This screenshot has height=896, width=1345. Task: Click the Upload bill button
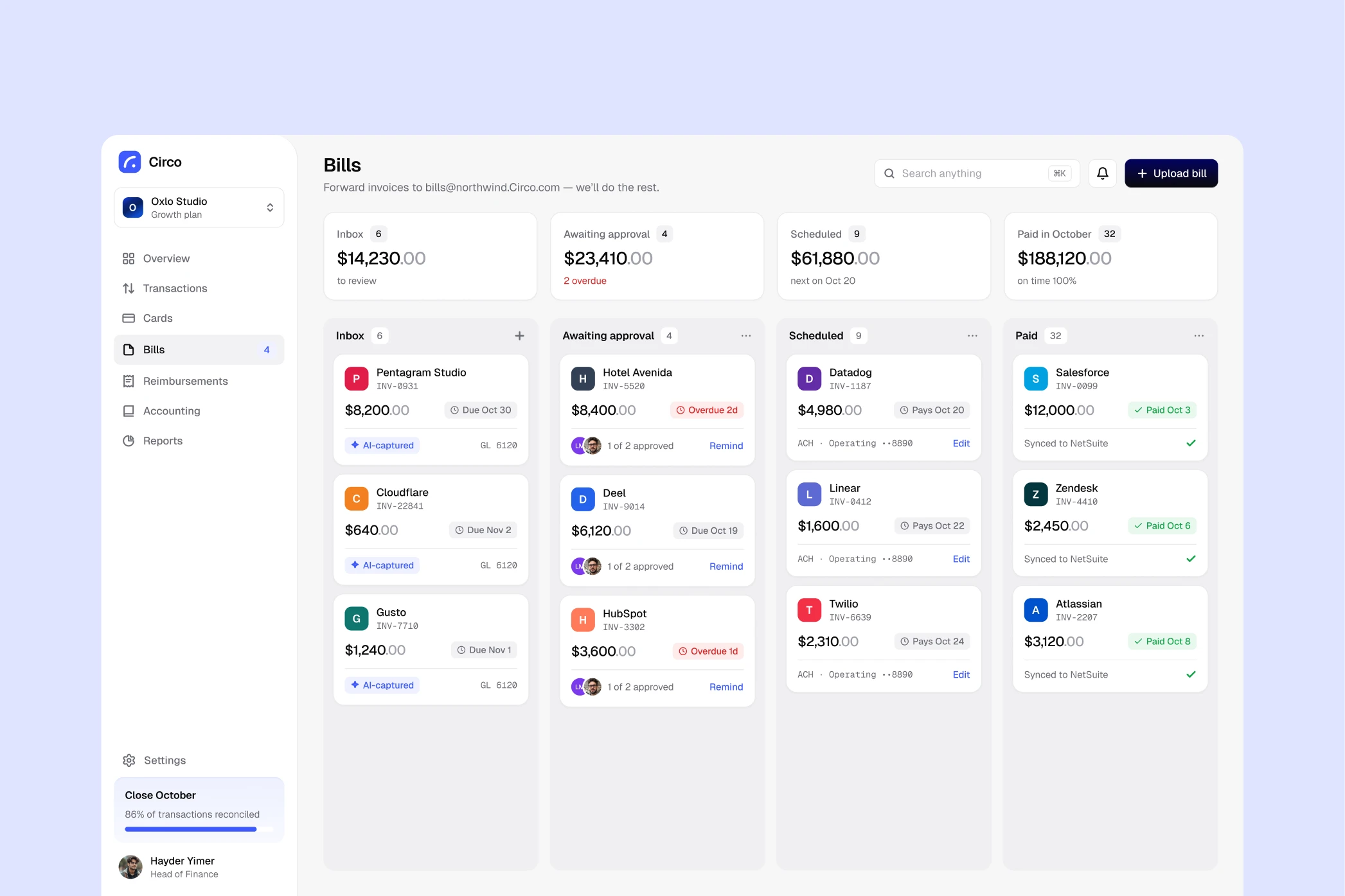click(x=1171, y=173)
